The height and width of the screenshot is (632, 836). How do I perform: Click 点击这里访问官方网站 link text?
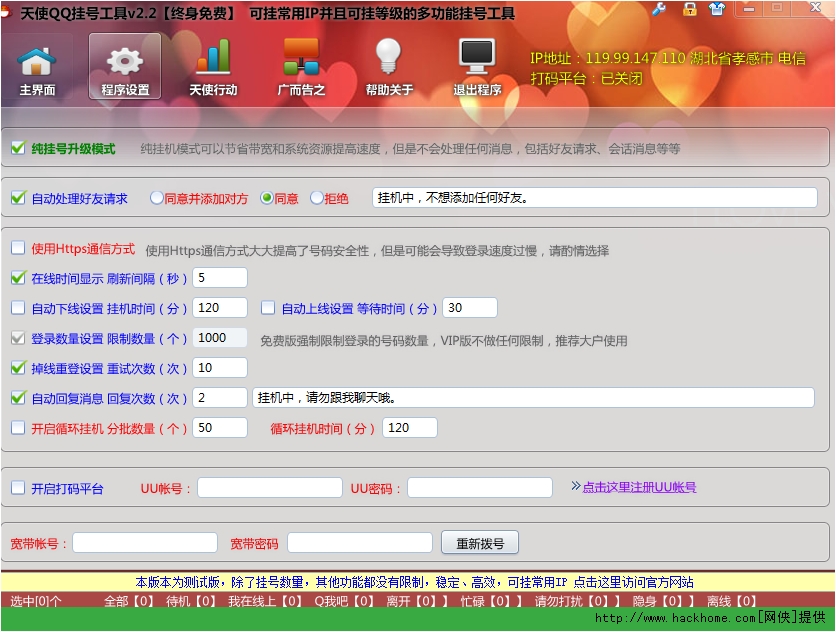pyautogui.click(x=633, y=582)
